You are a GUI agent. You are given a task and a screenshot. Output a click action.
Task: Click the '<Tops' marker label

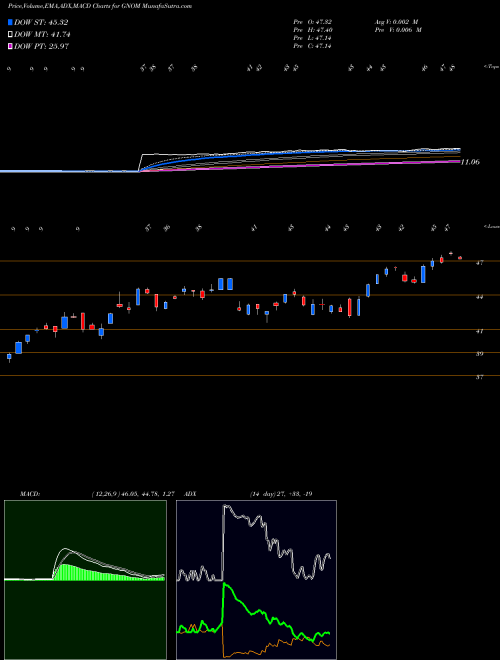[x=492, y=67]
